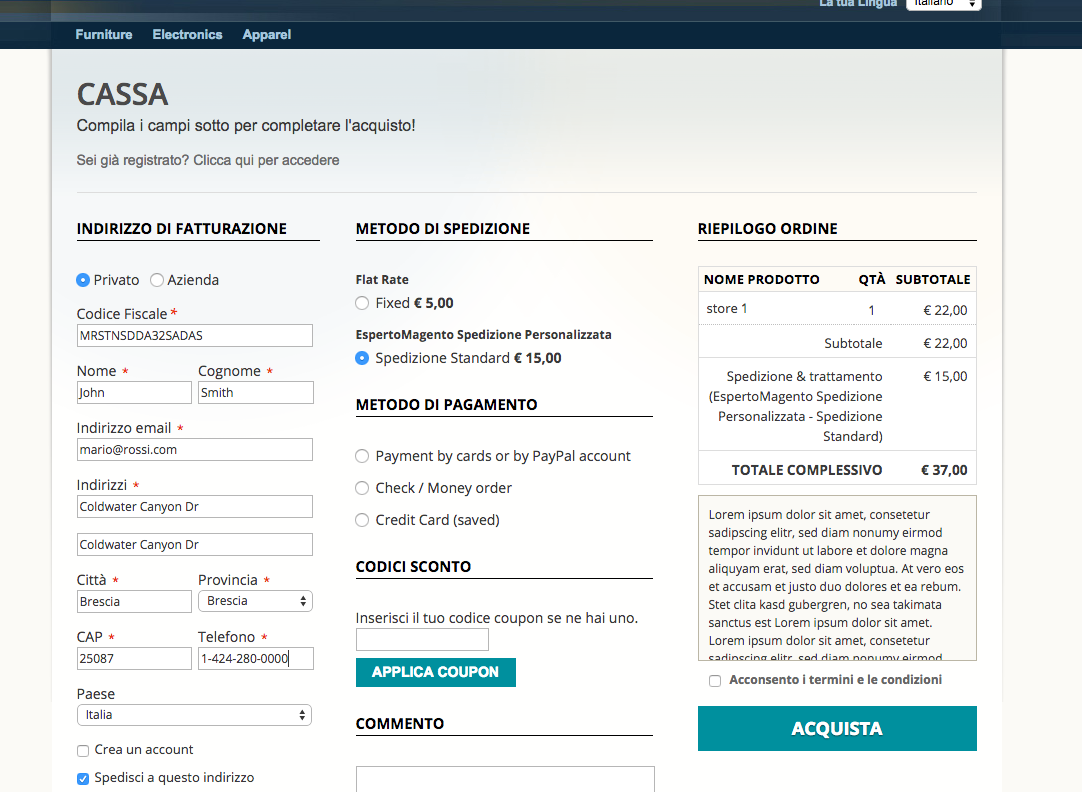This screenshot has width=1082, height=792.
Task: Click the 'CASSA' page title
Action: (x=122, y=95)
